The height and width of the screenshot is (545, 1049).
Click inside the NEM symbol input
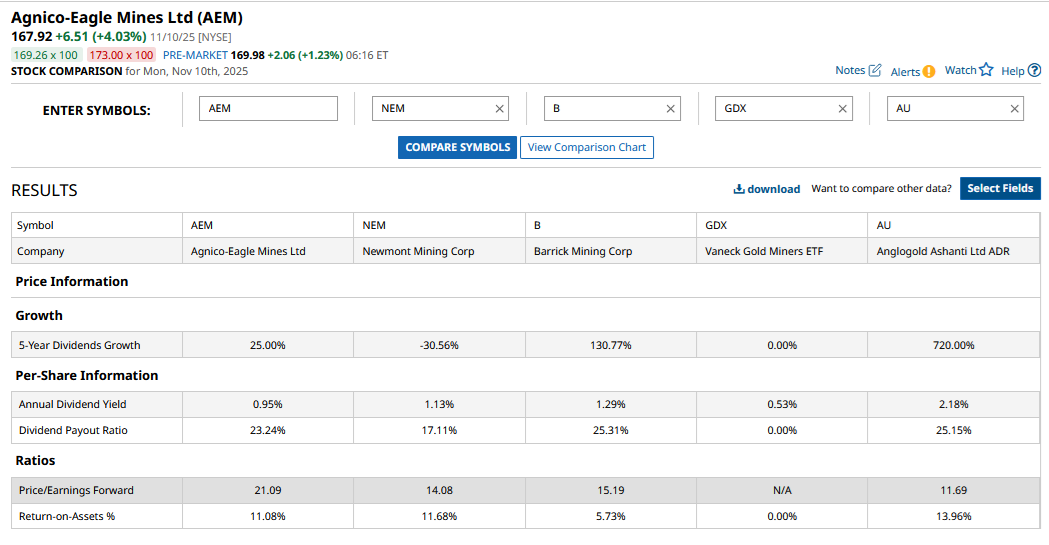tap(430, 108)
